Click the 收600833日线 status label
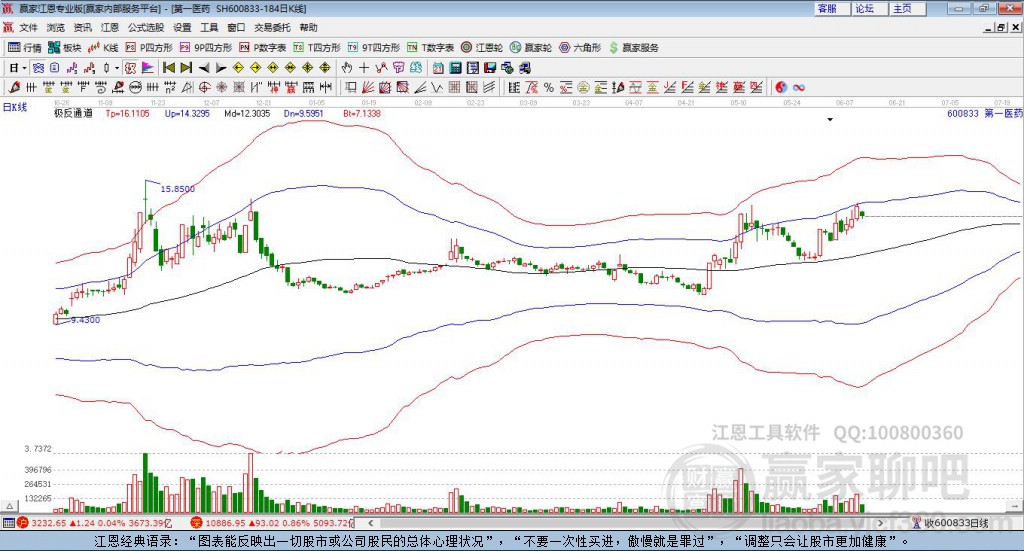1024x551 pixels. pos(951,523)
